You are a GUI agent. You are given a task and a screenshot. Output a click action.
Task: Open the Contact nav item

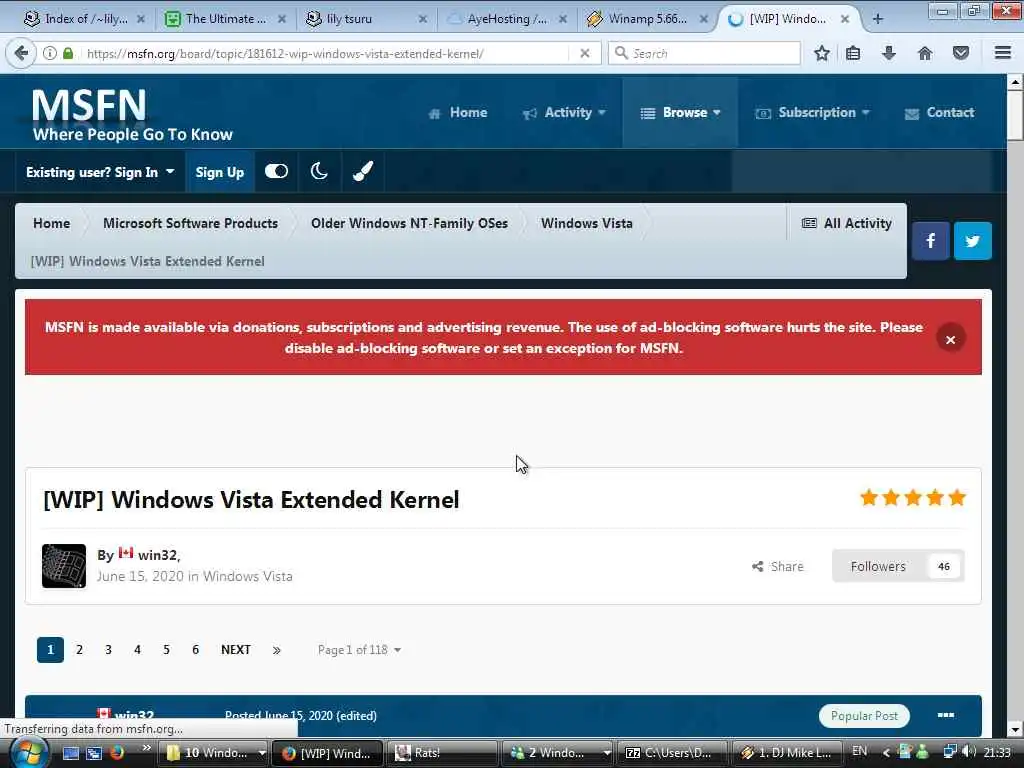940,112
